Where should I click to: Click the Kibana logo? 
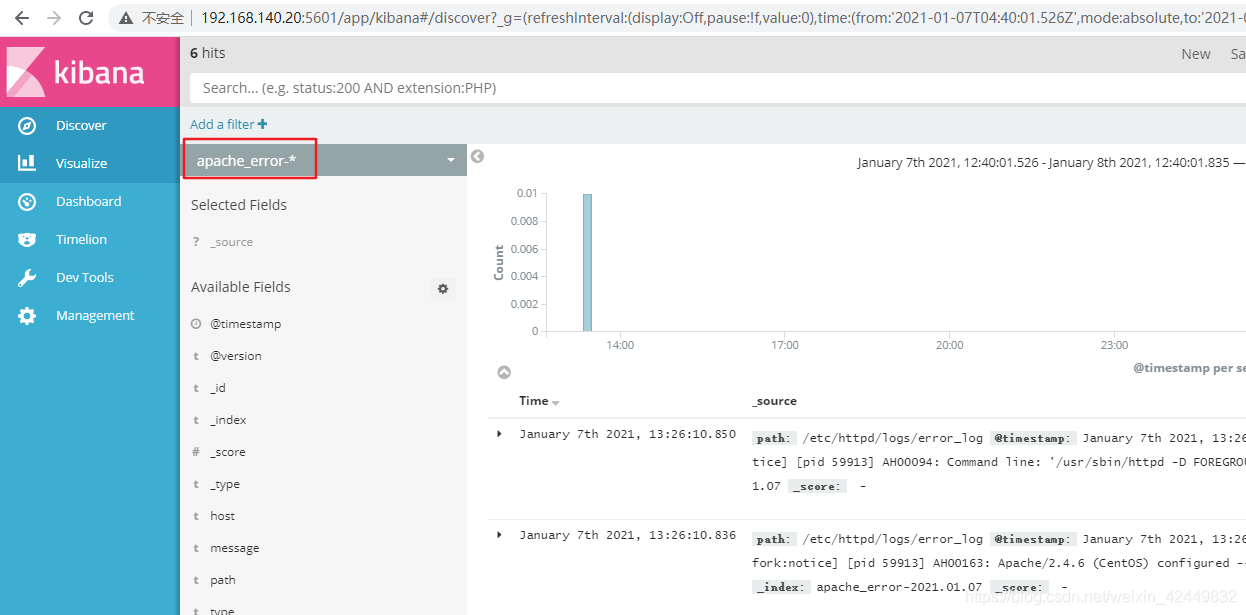tap(76, 72)
